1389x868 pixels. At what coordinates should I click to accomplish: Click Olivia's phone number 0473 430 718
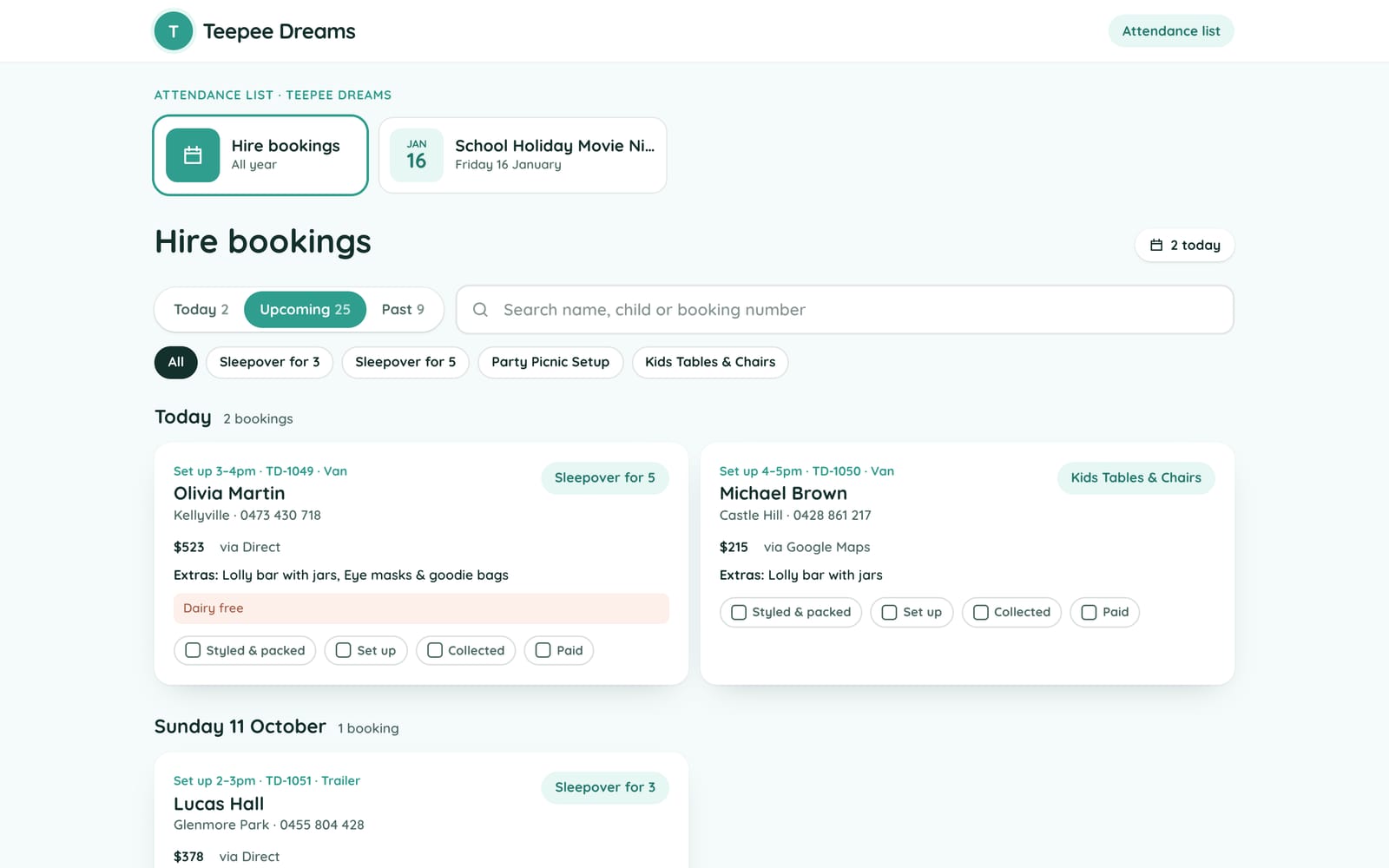pos(280,516)
